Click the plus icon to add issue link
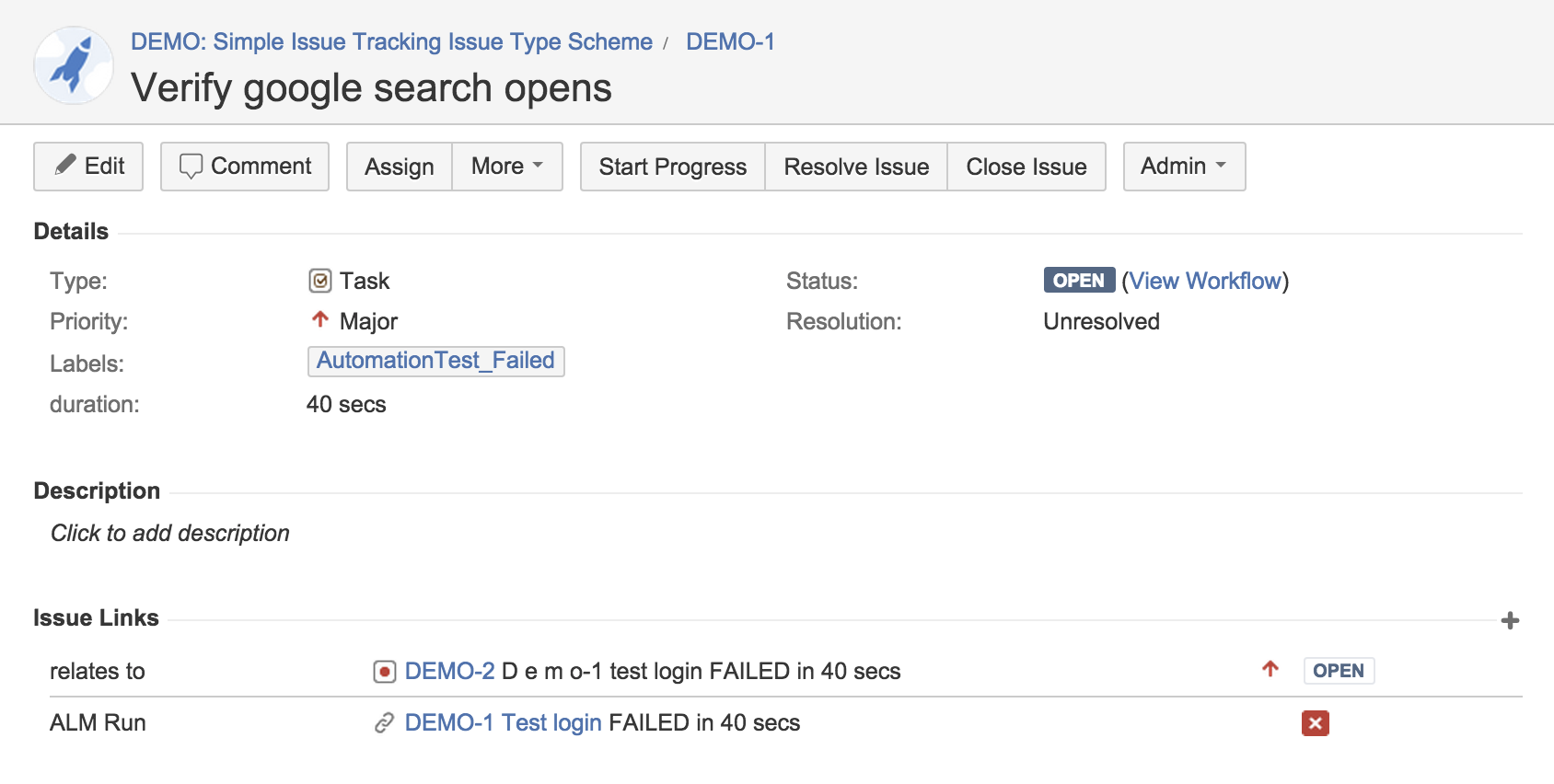The width and height of the screenshot is (1554, 784). tap(1510, 620)
